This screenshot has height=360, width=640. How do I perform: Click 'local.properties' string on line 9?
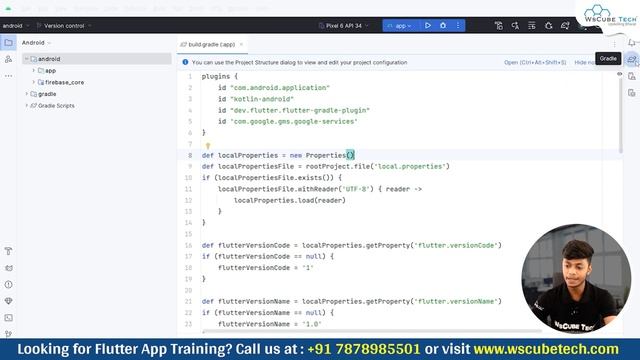(410, 166)
